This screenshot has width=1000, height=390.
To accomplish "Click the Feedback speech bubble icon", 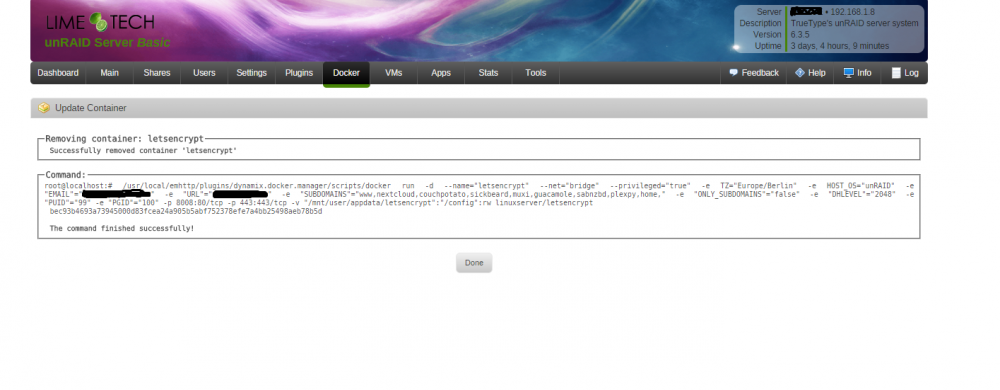I will click(733, 73).
